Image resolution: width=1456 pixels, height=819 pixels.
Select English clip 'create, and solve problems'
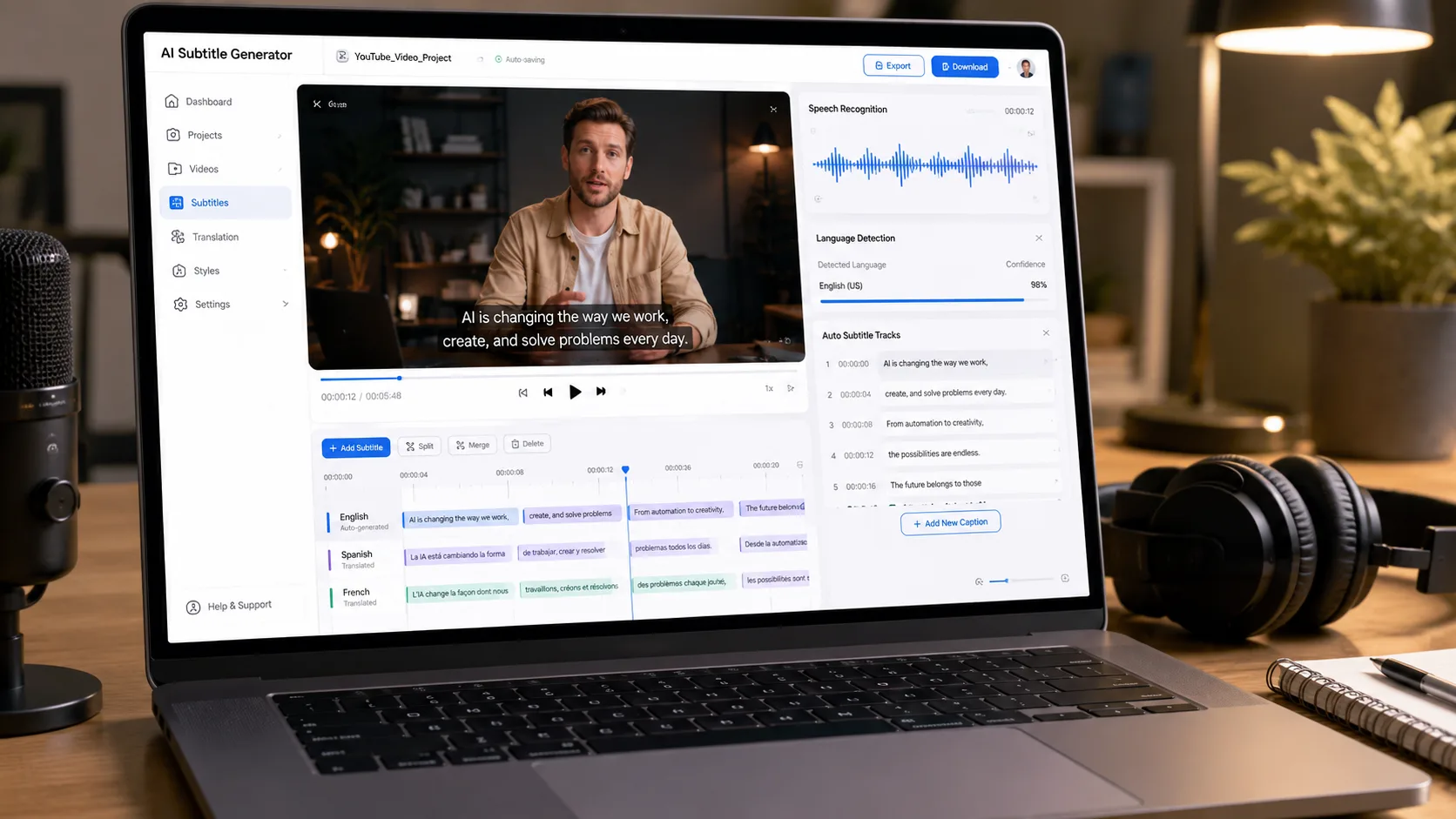571,514
